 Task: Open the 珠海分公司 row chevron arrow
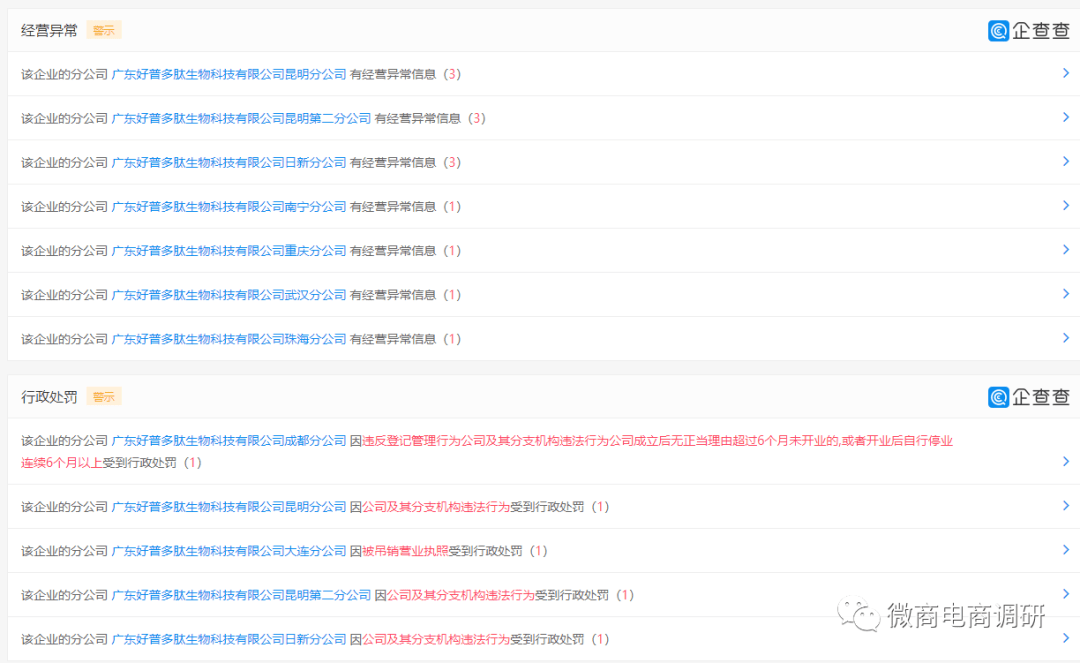click(x=1066, y=337)
